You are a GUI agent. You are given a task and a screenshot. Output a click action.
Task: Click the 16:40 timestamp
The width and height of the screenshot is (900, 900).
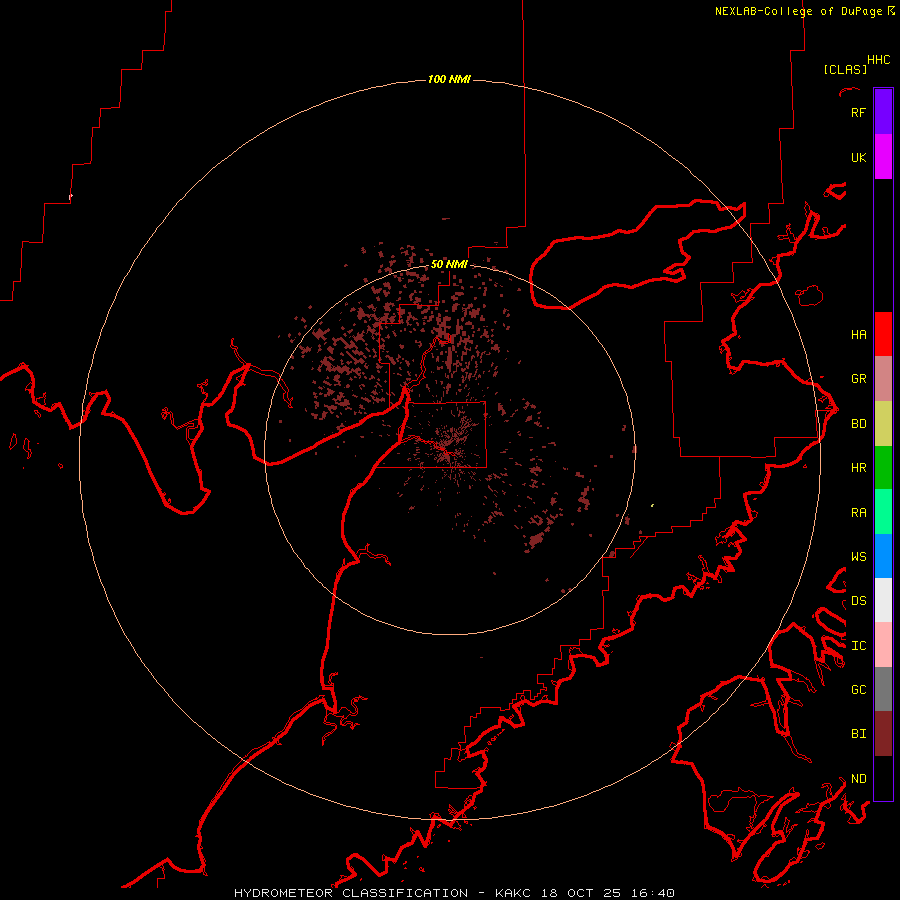click(x=655, y=893)
